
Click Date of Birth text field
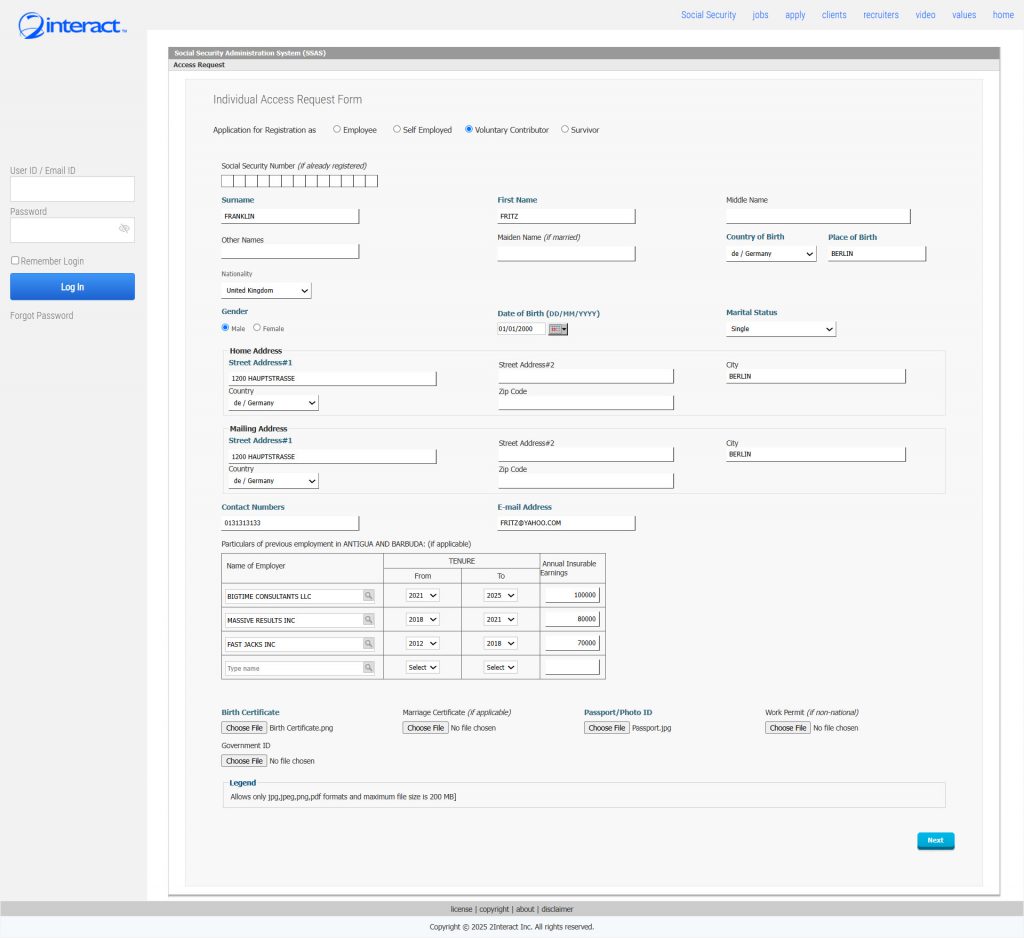pos(521,329)
